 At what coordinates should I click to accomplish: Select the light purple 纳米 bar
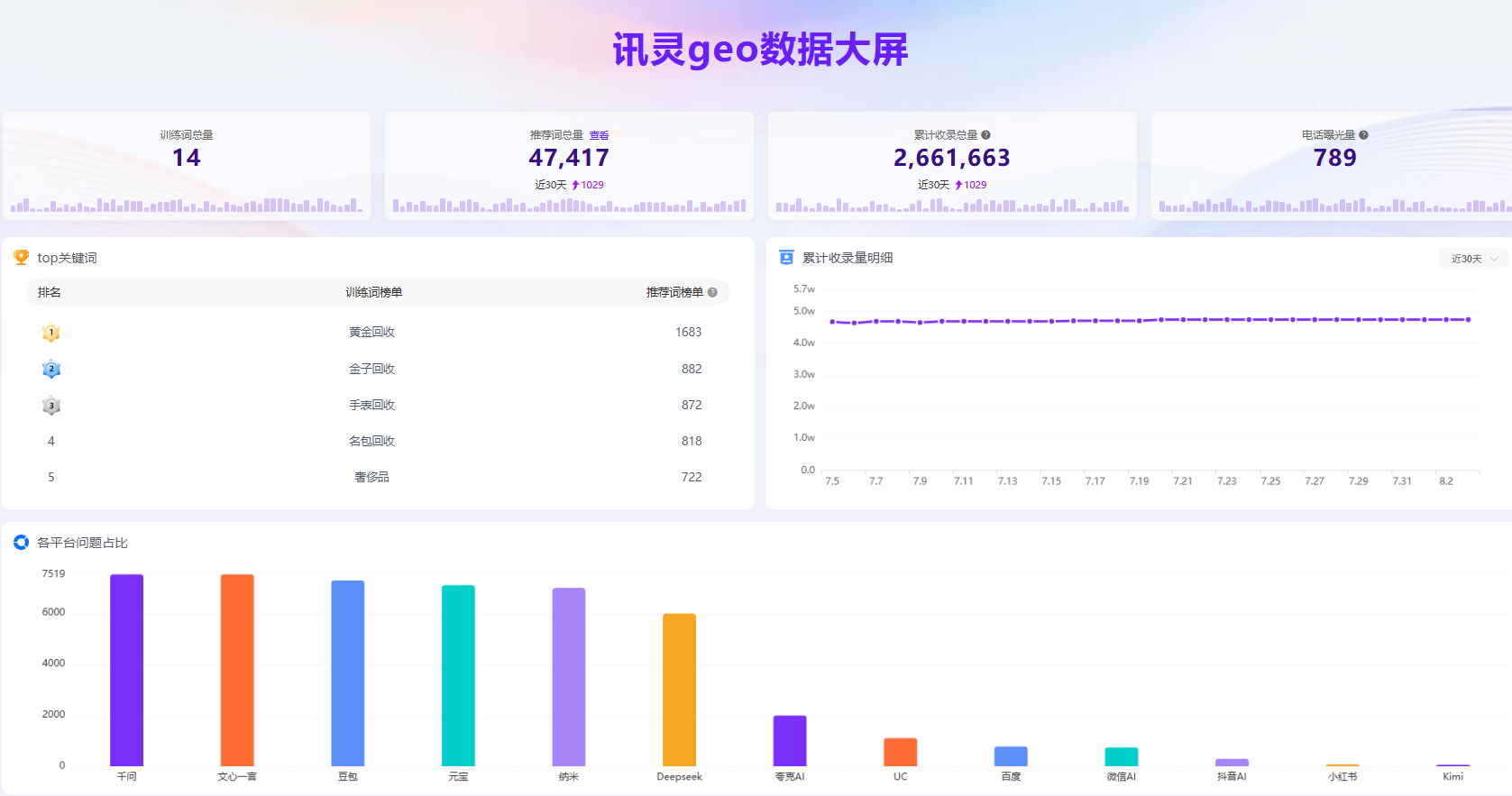(569, 677)
